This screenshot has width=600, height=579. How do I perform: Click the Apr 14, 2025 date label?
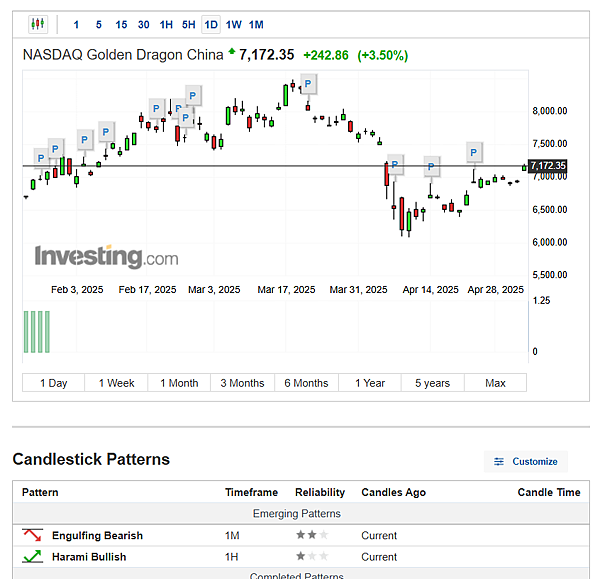click(x=430, y=290)
